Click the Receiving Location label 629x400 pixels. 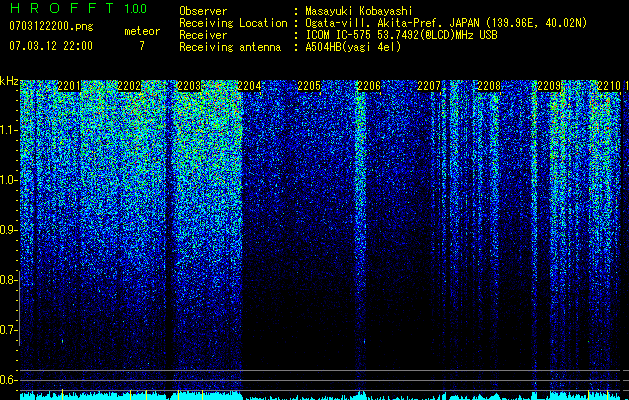tap(233, 23)
